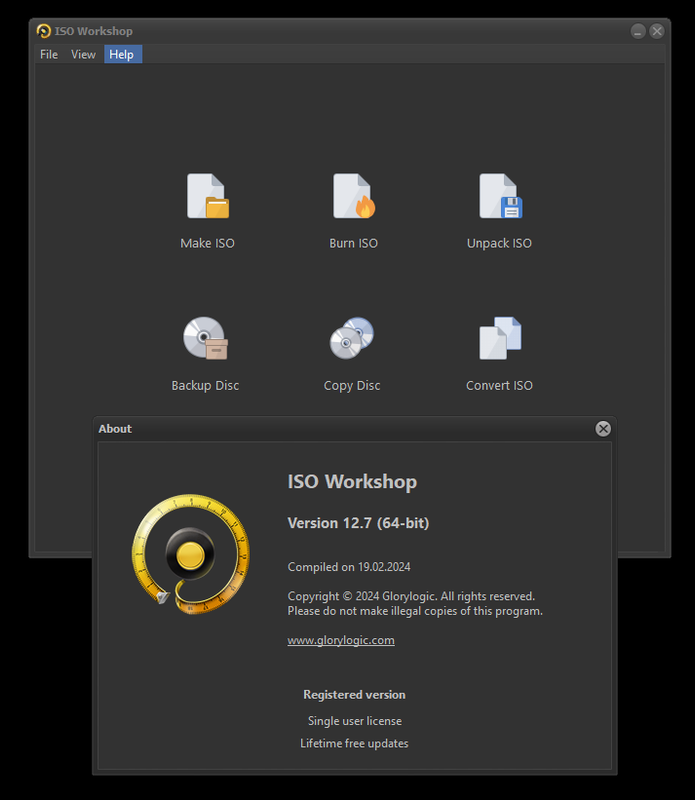This screenshot has height=800, width=695.
Task: Click the tape-measure logo in About dialog
Action: pos(190,554)
